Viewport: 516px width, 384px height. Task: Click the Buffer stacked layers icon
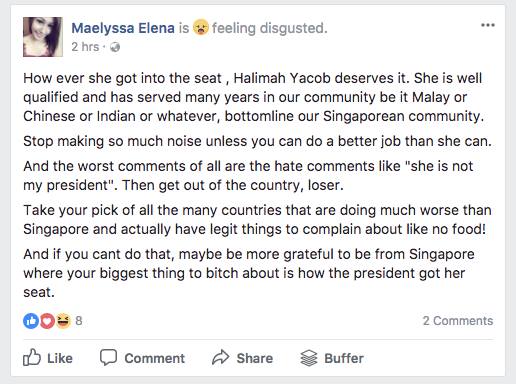point(309,358)
